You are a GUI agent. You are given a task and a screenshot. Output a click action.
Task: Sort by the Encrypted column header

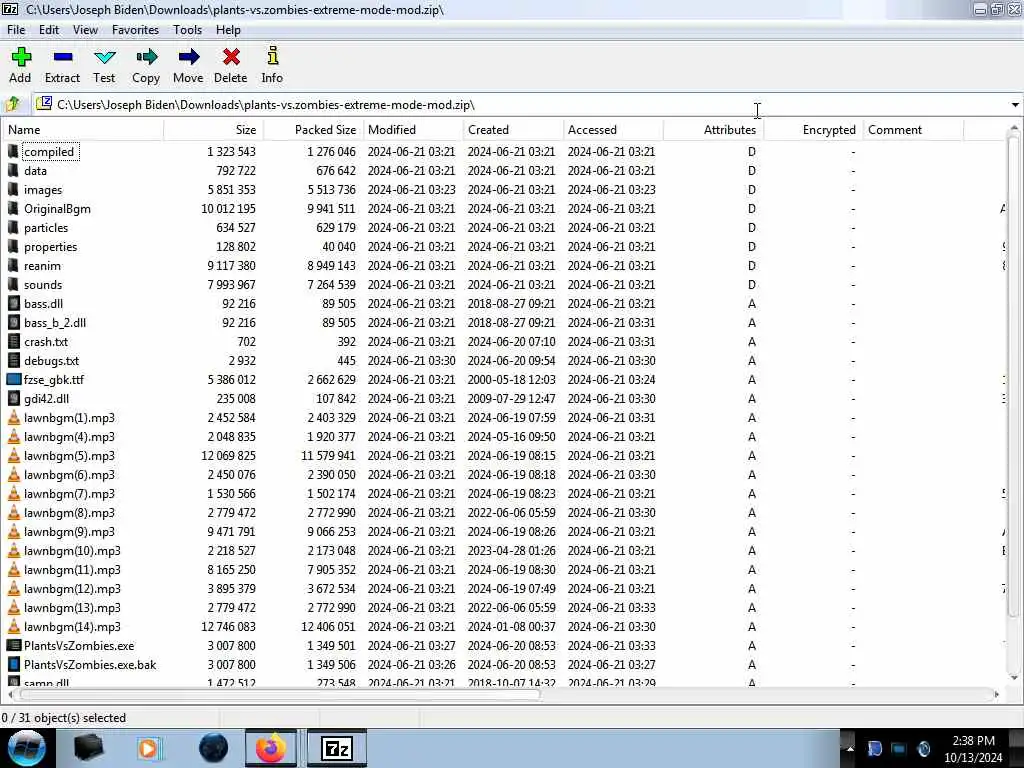click(x=813, y=130)
